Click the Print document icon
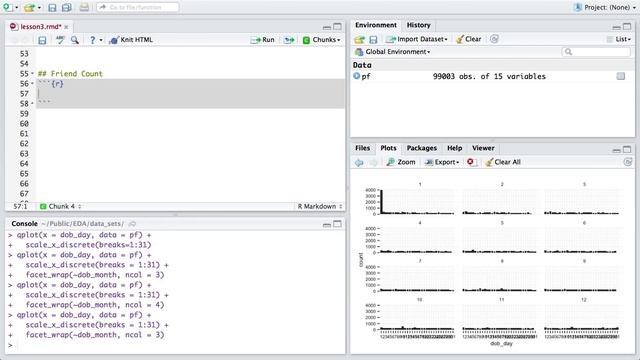The height and width of the screenshot is (360, 640). point(84,7)
